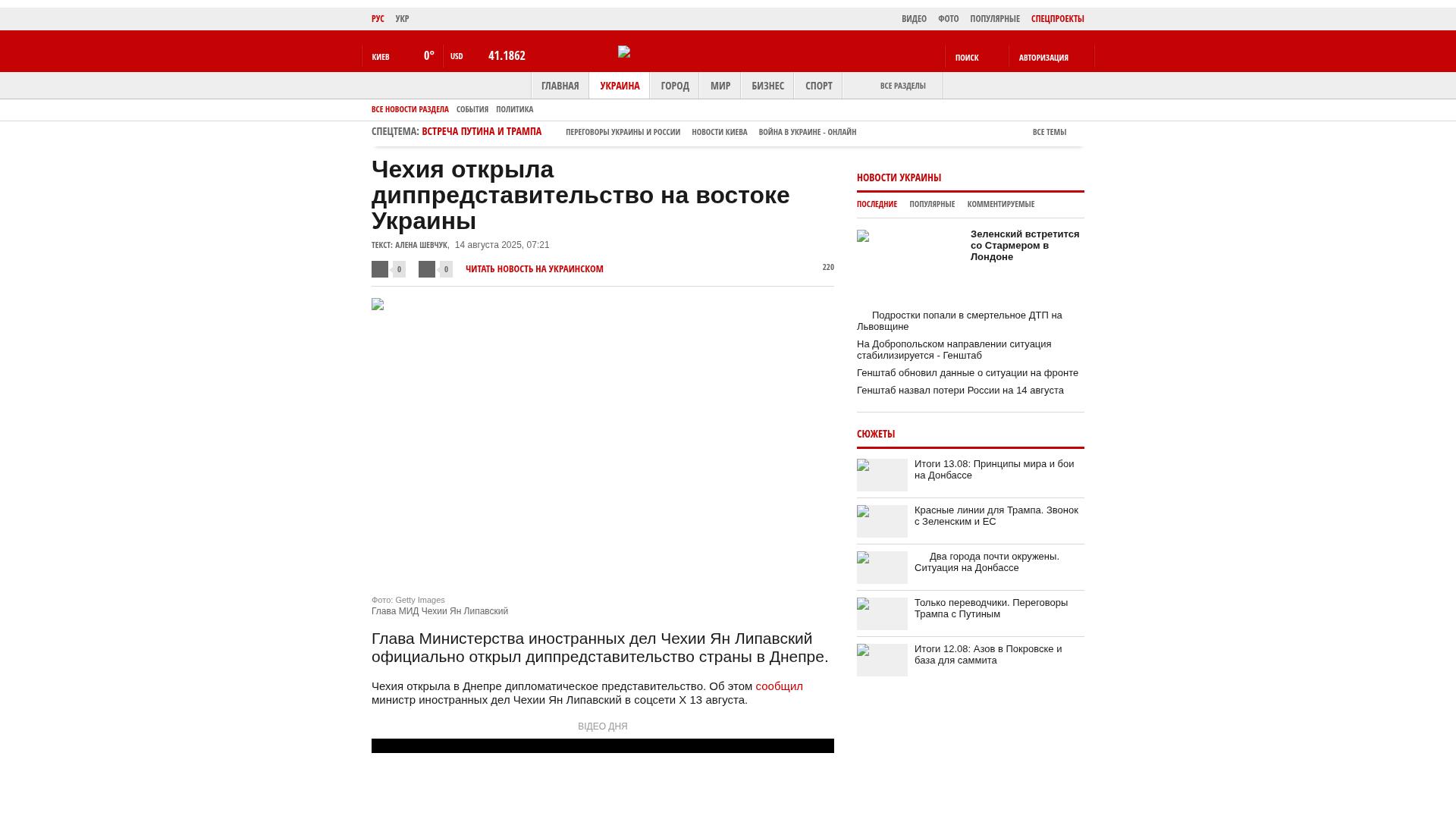
Task: Click the first gray share button
Action: point(380,269)
